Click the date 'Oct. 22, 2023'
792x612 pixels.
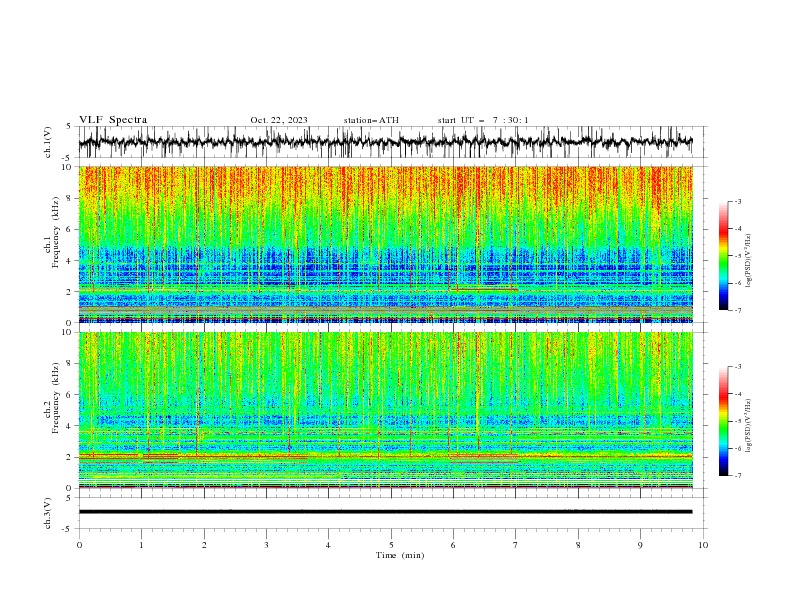279,120
